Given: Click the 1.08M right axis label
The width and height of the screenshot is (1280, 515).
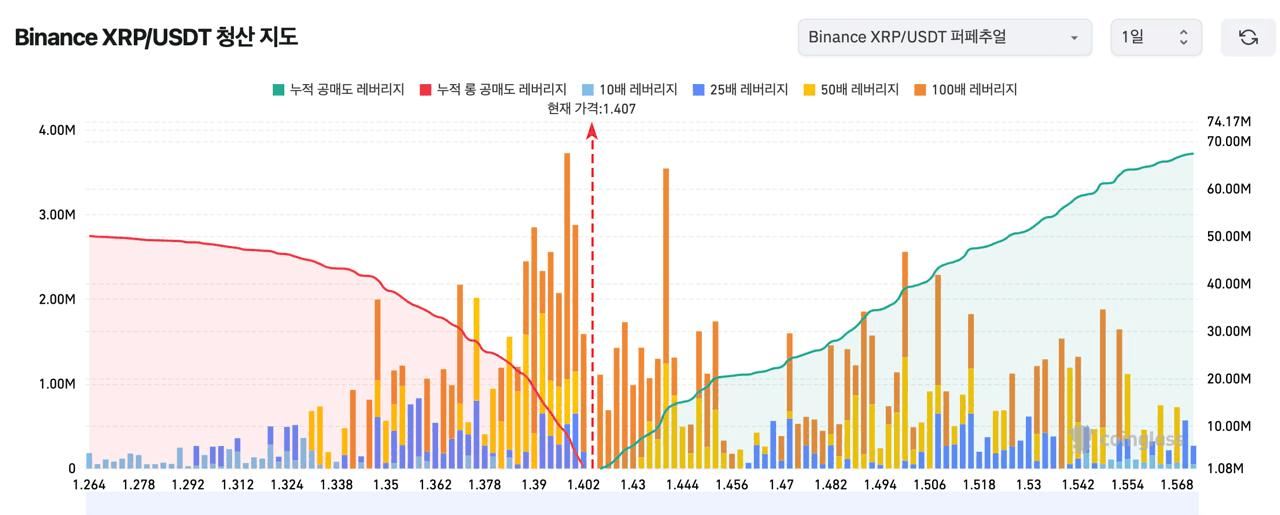Looking at the screenshot, I should (x=1225, y=468).
